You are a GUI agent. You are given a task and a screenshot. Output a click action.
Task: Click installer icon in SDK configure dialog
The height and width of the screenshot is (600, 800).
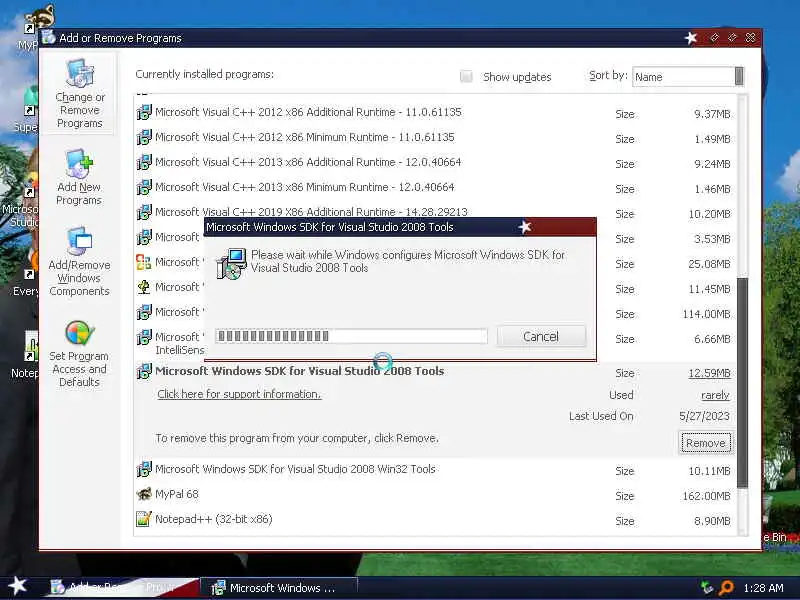(x=231, y=264)
